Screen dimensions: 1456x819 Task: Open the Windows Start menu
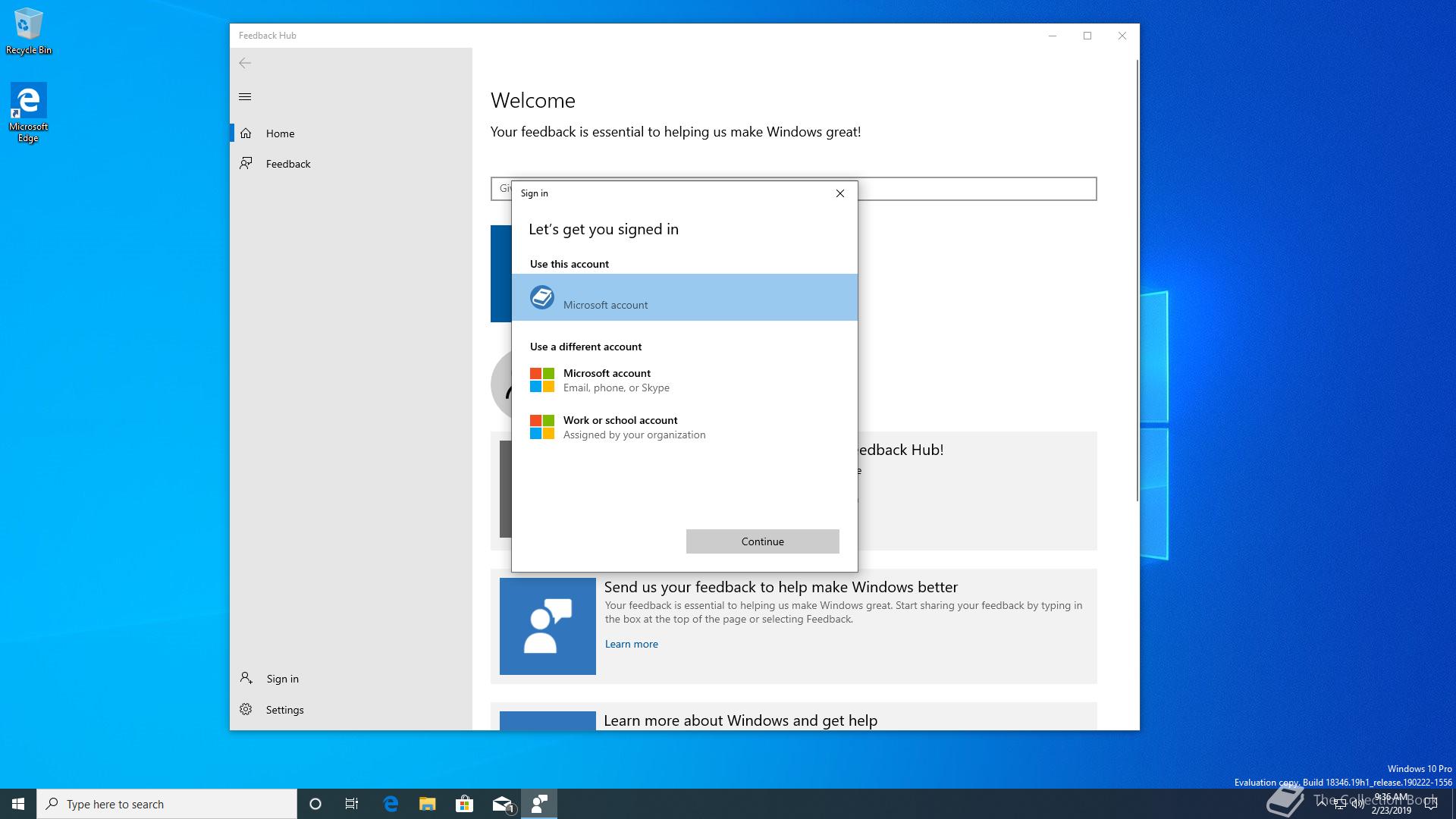[18, 804]
